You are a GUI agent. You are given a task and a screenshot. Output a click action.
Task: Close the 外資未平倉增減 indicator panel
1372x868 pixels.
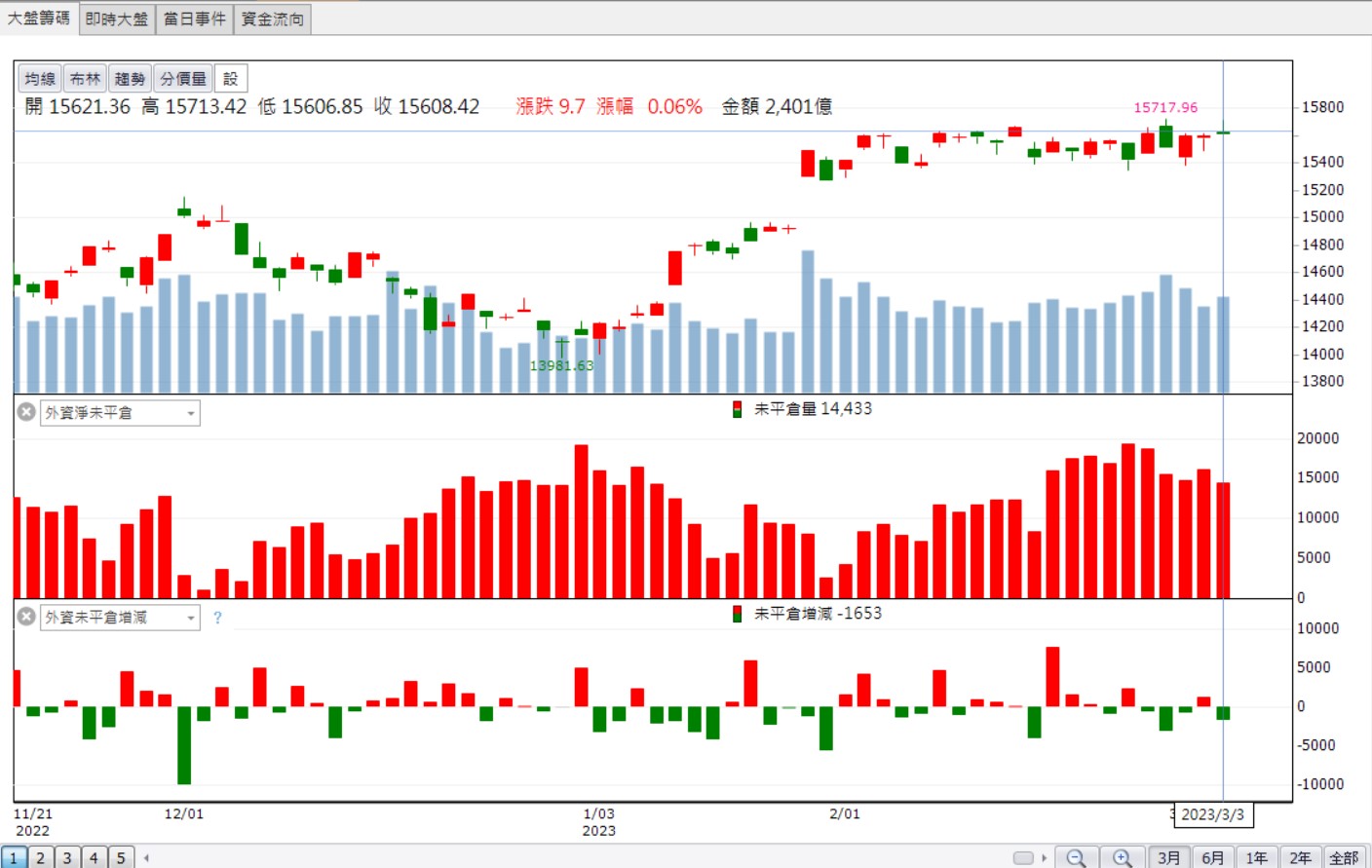point(26,617)
